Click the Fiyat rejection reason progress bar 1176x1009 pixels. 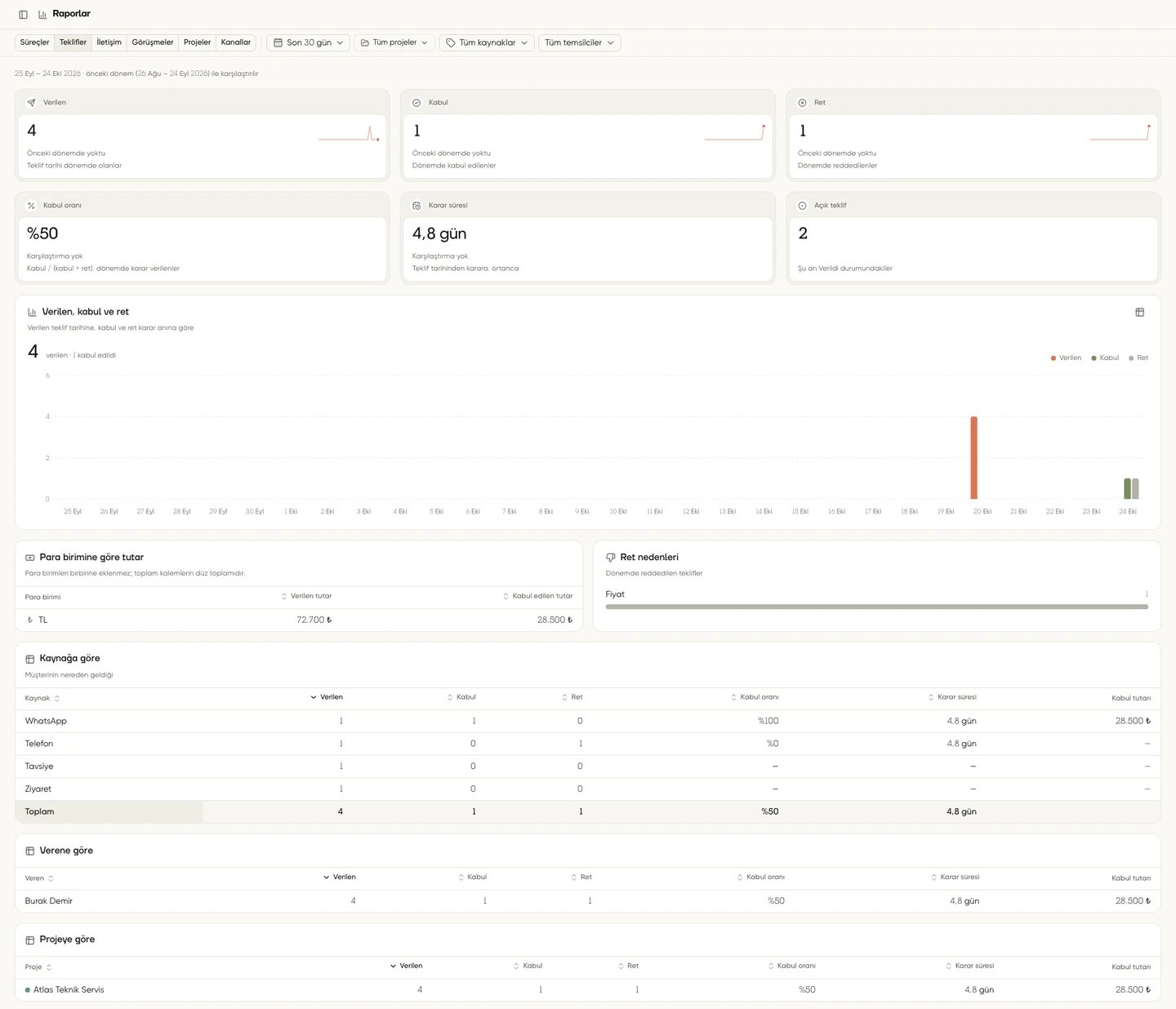pos(877,607)
